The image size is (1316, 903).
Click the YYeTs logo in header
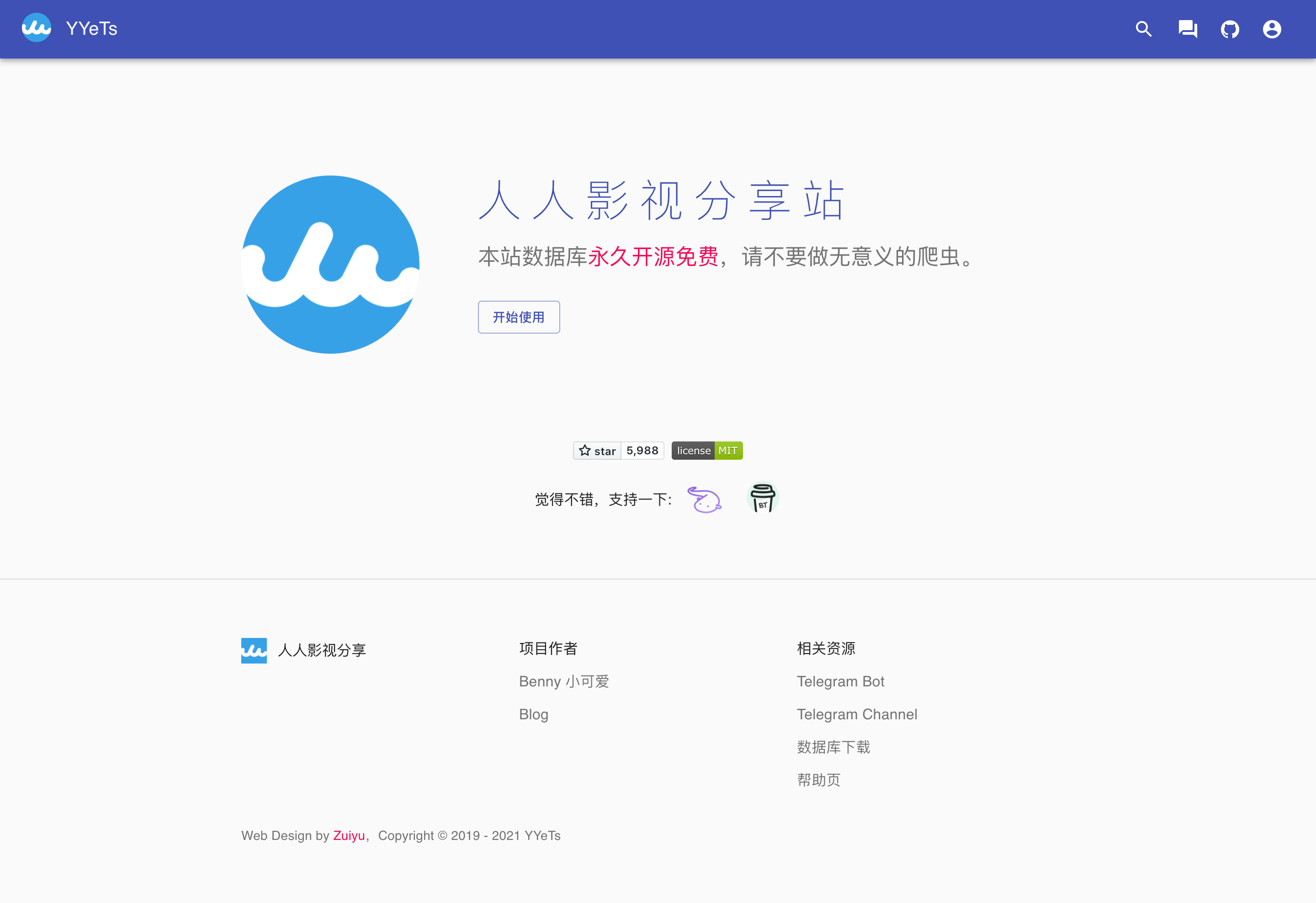tap(36, 28)
